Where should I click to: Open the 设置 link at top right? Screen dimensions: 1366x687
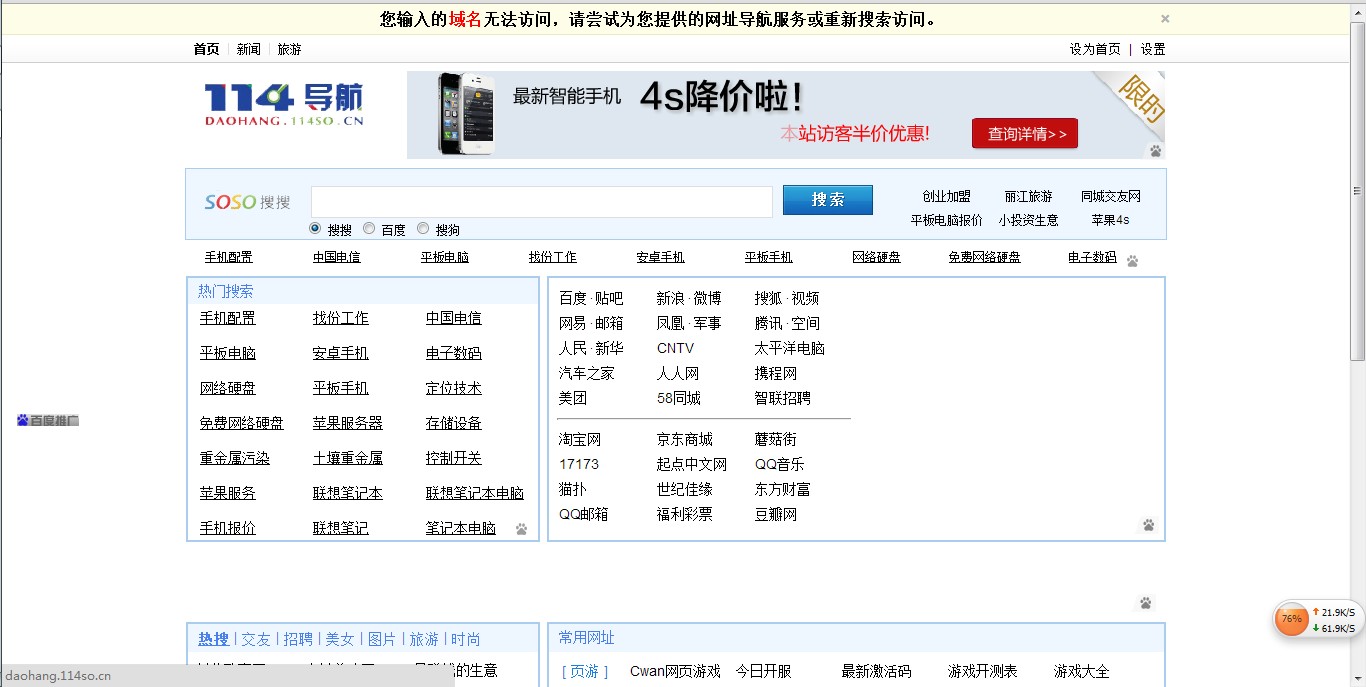(1151, 48)
